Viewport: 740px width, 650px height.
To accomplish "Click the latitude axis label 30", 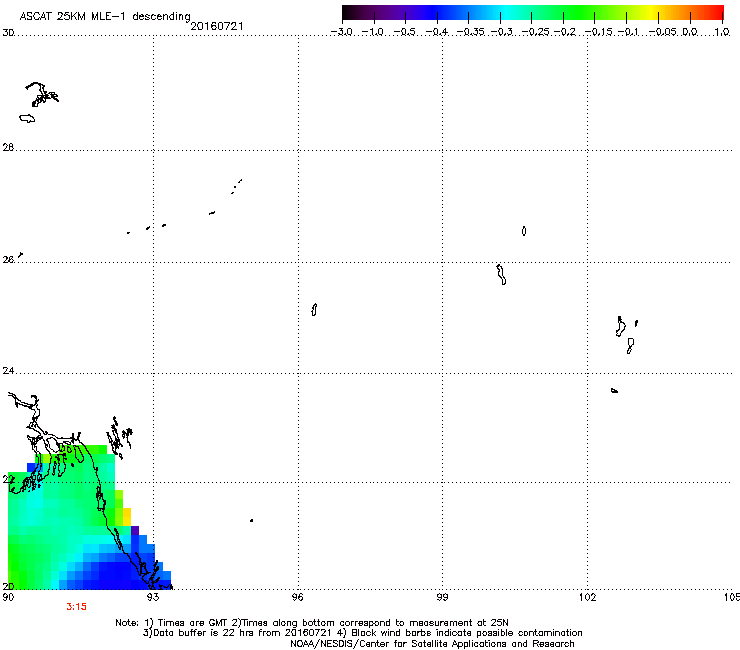I will click(x=8, y=33).
